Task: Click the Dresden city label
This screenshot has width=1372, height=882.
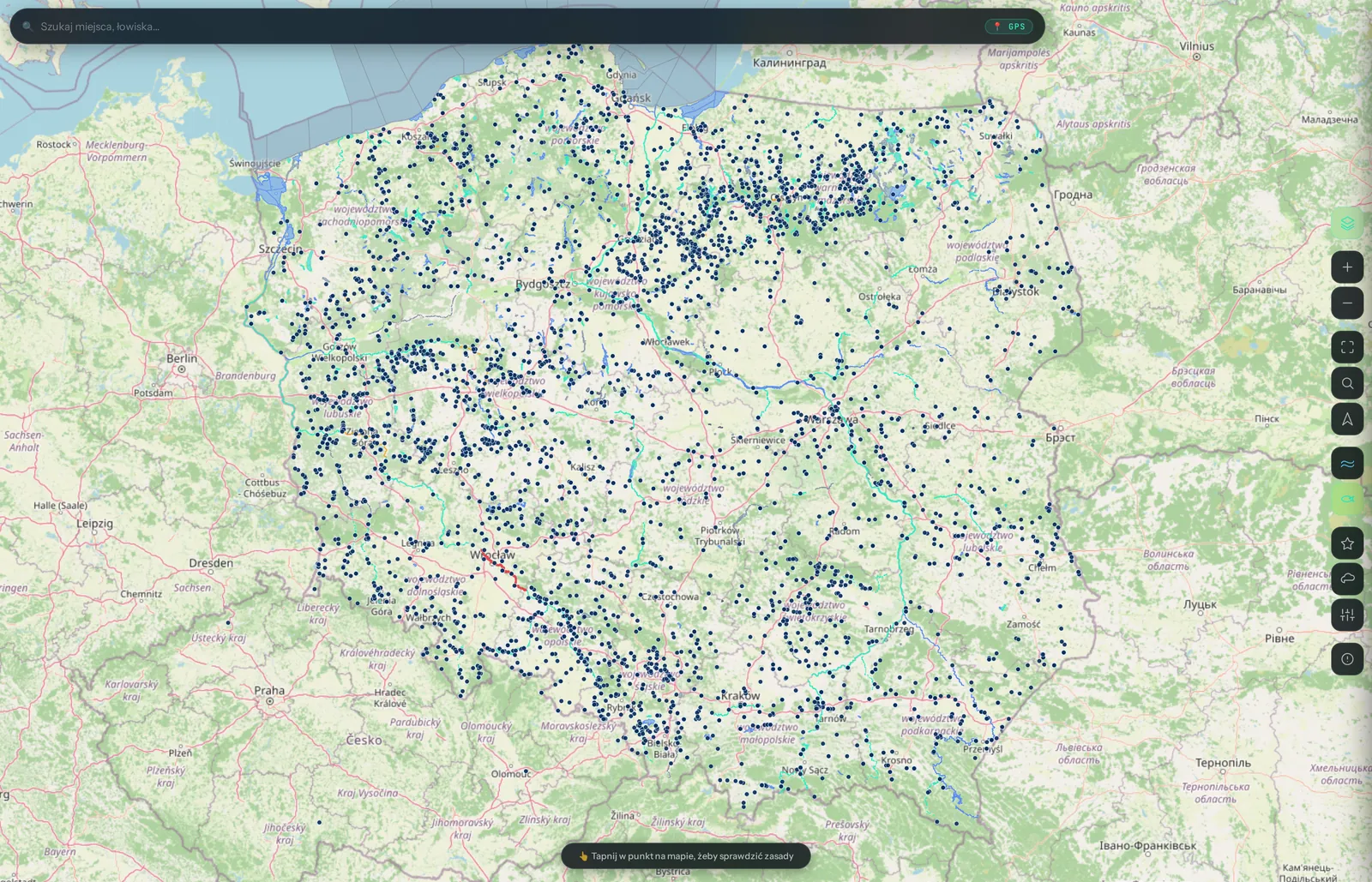Action: pyautogui.click(x=211, y=563)
